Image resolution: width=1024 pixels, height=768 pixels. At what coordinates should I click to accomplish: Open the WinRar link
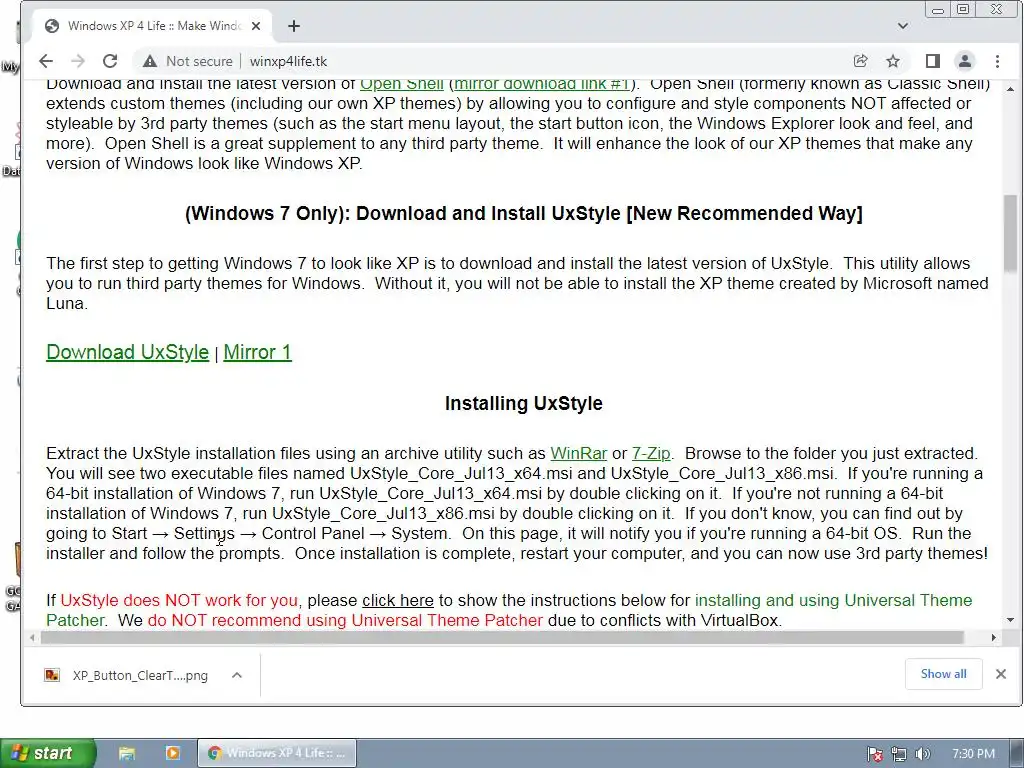click(x=579, y=453)
